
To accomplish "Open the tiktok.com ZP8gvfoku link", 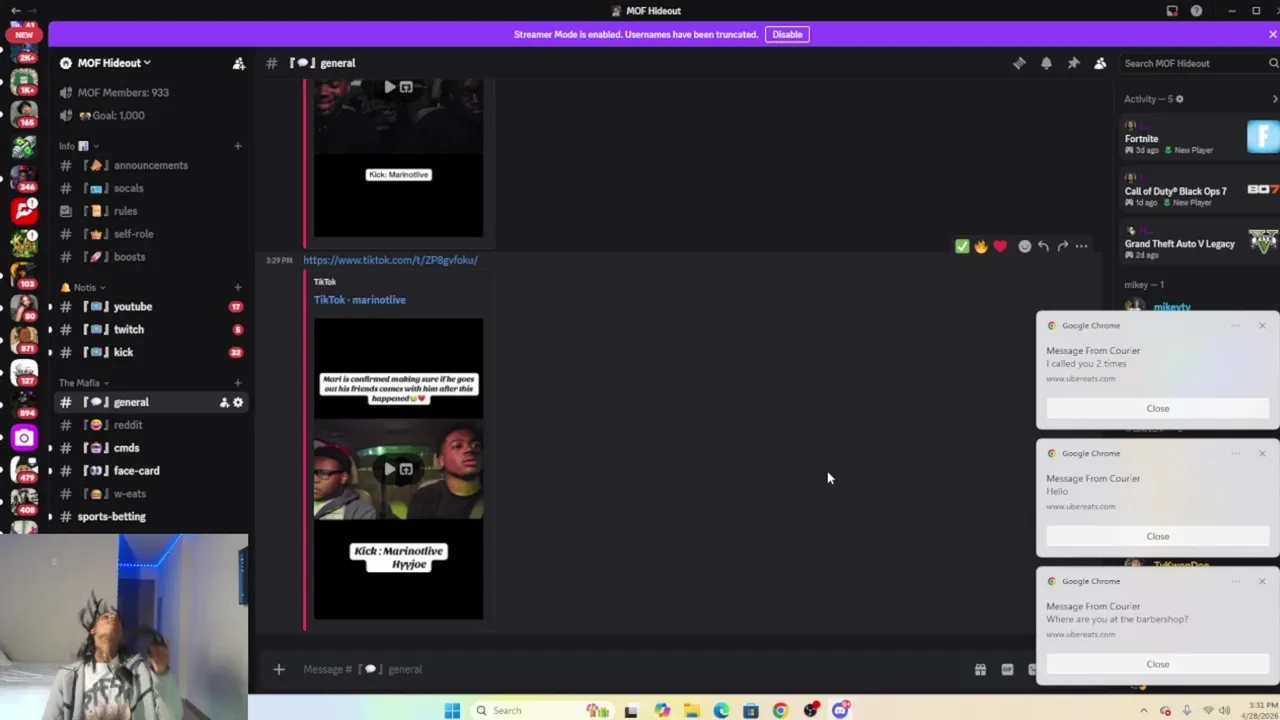I will point(390,260).
